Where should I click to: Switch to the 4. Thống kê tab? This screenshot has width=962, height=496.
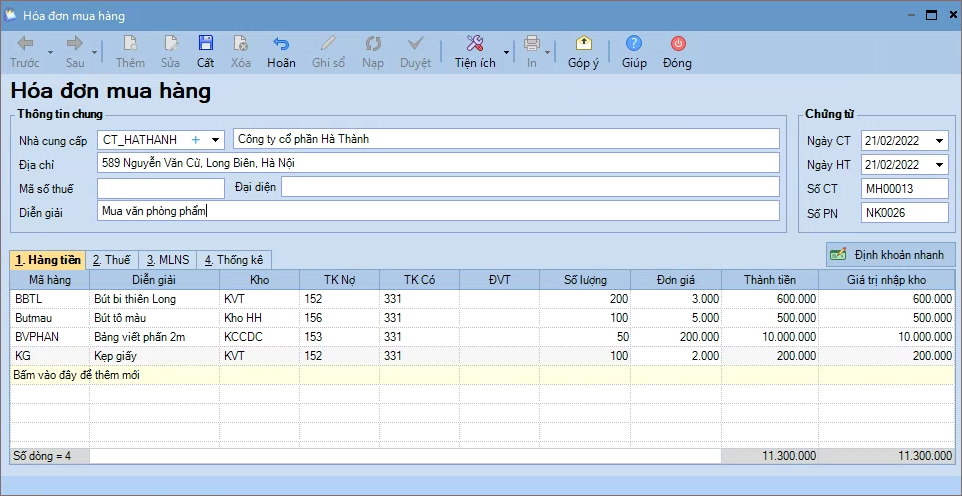pyautogui.click(x=234, y=260)
